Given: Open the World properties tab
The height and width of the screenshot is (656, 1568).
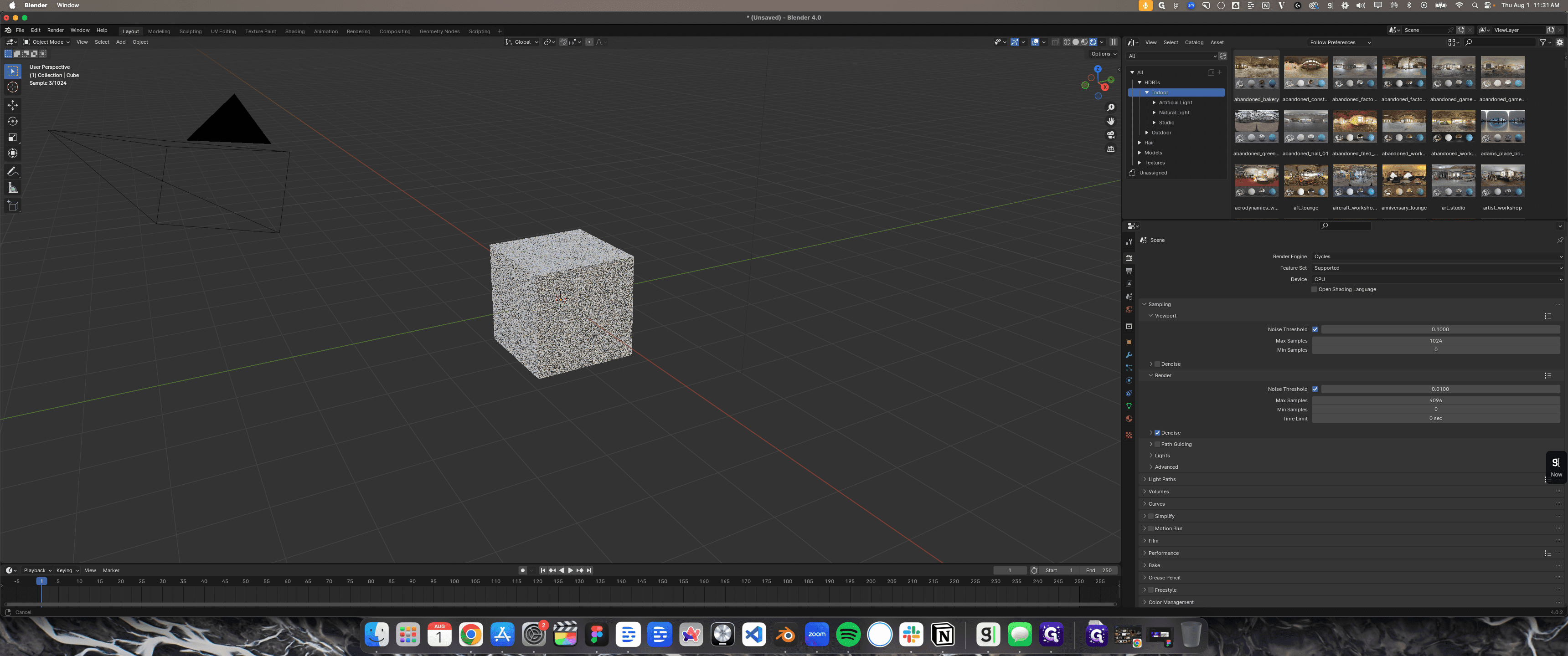Looking at the screenshot, I should [x=1129, y=309].
